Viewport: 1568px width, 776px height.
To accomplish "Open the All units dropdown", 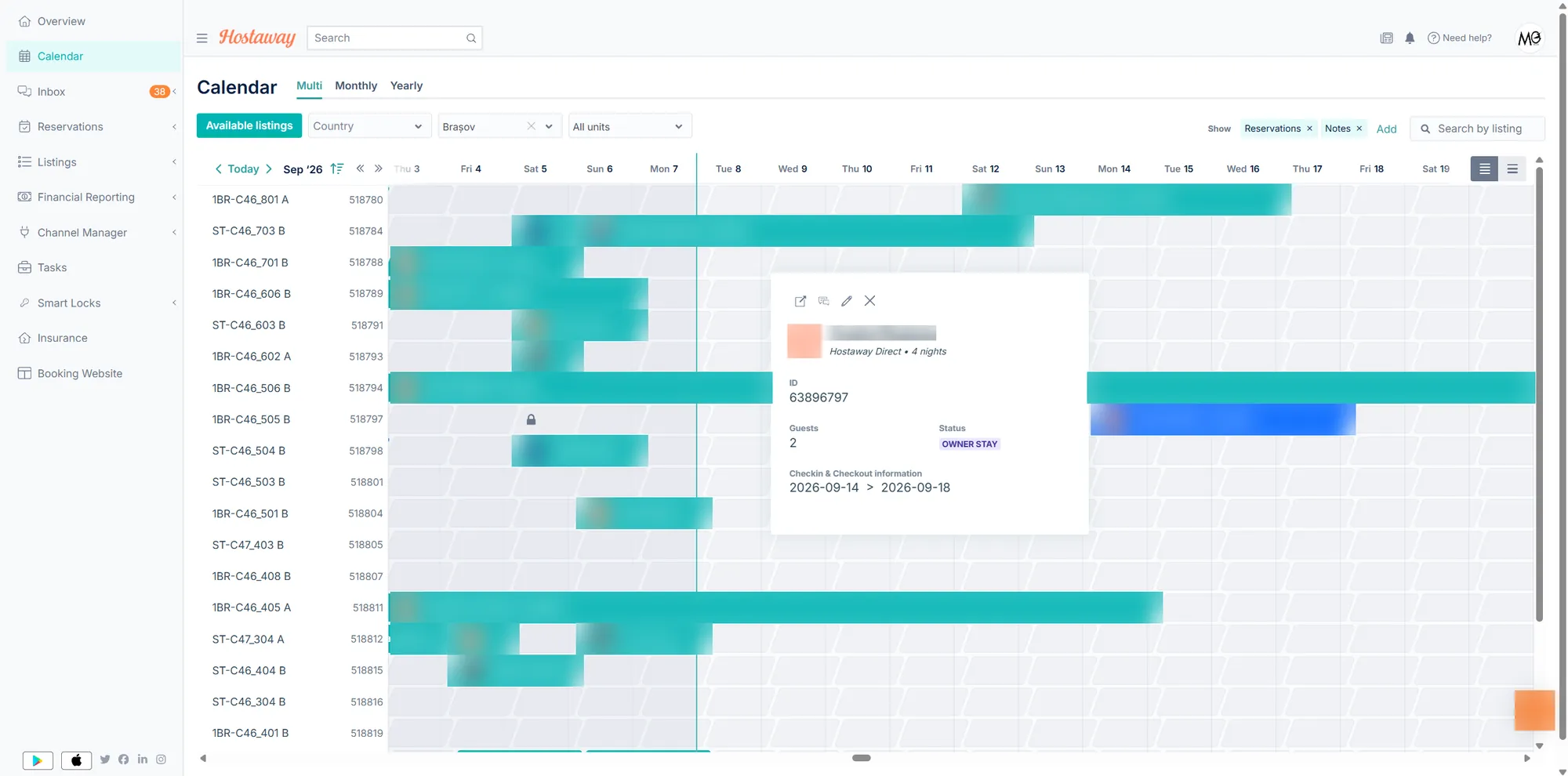I will pos(630,126).
